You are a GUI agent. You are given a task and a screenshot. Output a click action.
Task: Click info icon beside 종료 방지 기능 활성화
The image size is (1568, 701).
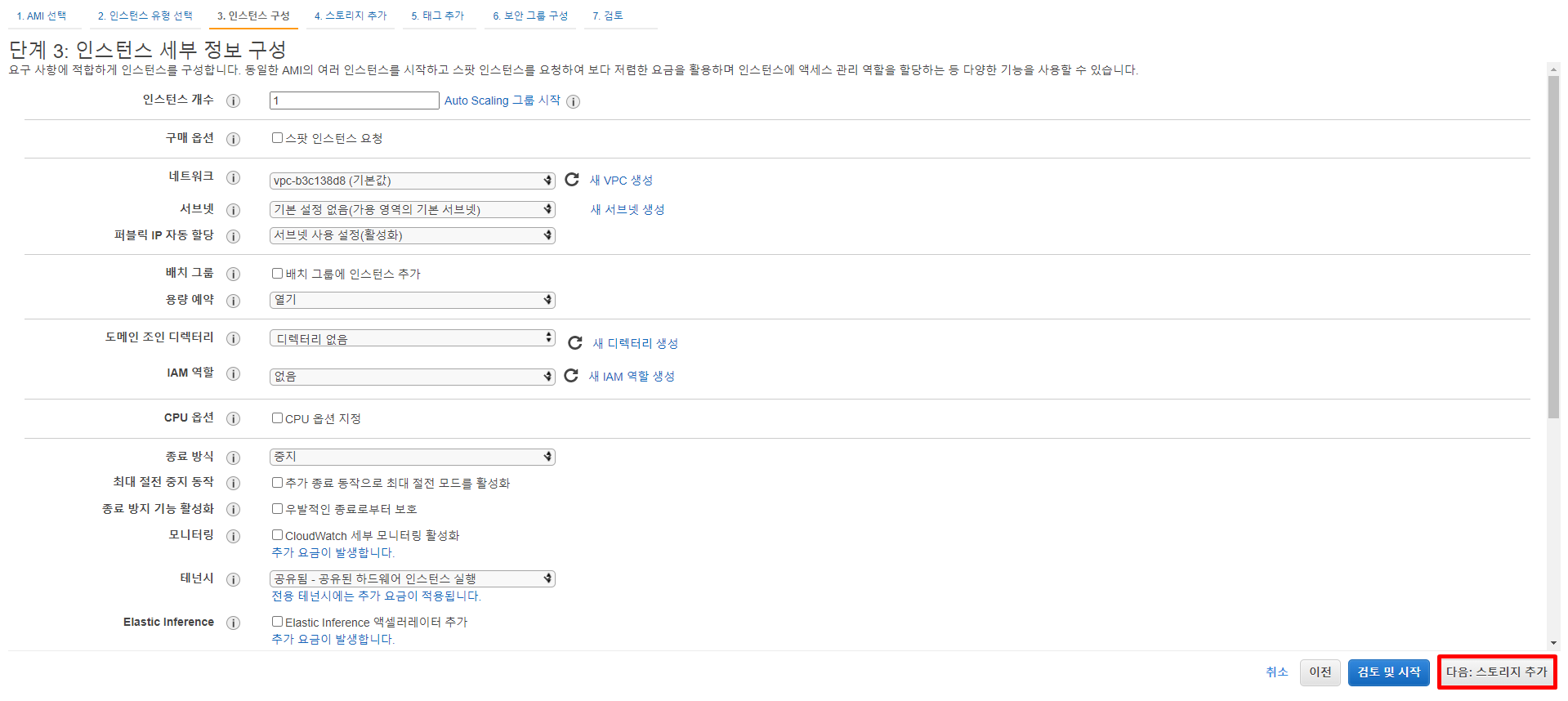(234, 510)
